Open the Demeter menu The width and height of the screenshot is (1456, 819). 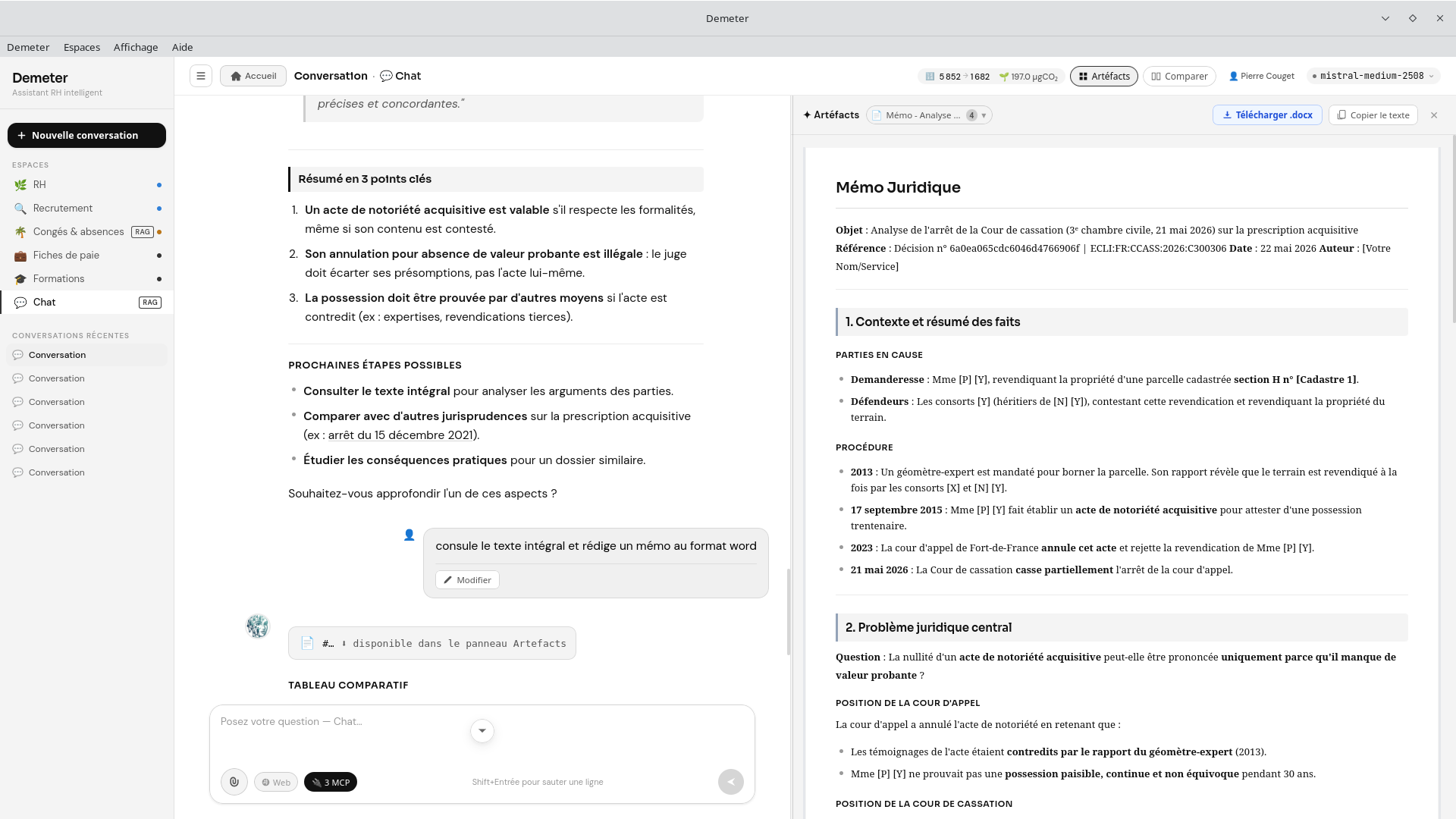coord(28,47)
